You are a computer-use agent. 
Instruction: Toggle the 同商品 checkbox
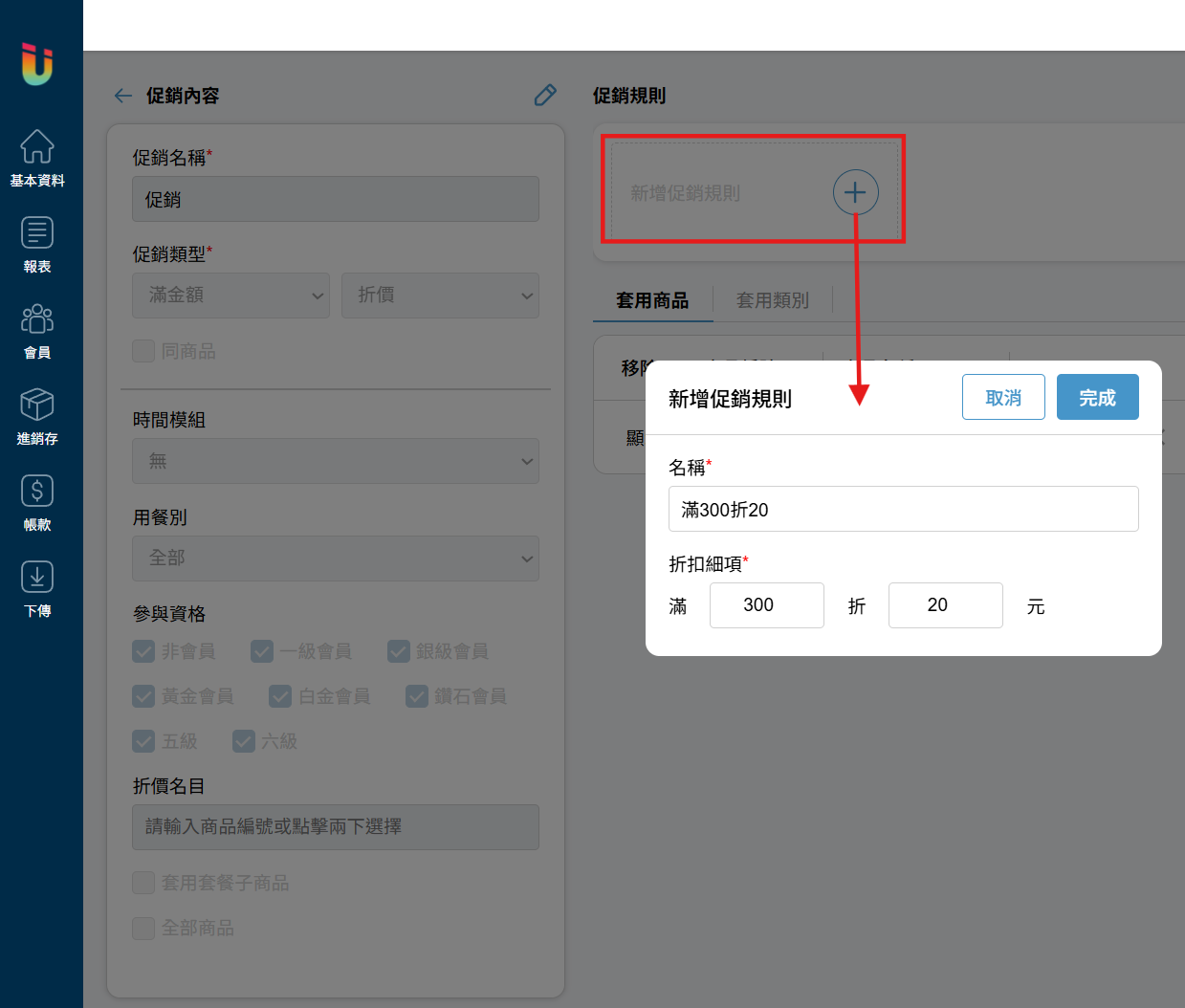pos(143,351)
